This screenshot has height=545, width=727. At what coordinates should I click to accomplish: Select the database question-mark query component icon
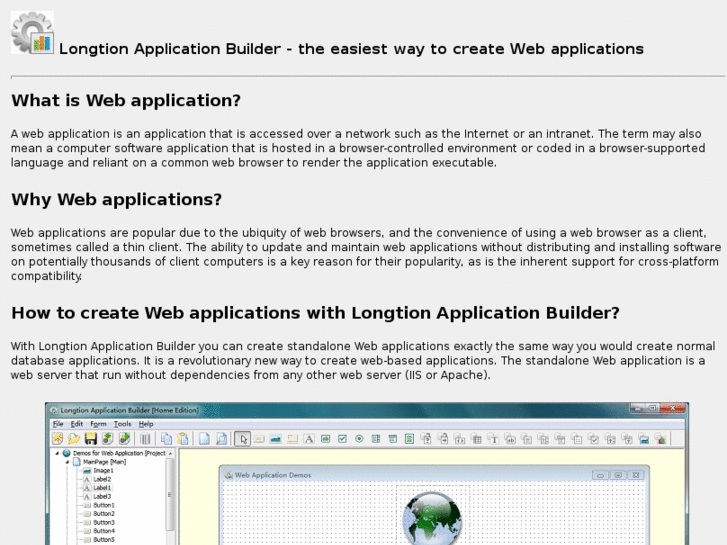click(426, 439)
